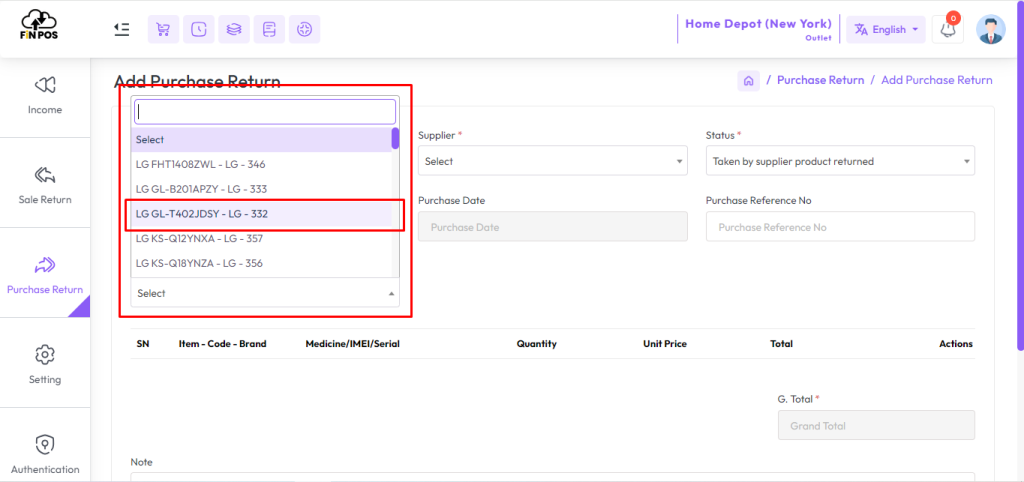Close the open item Select combo box
Image resolution: width=1024 pixels, height=482 pixels.
pyautogui.click(x=265, y=294)
